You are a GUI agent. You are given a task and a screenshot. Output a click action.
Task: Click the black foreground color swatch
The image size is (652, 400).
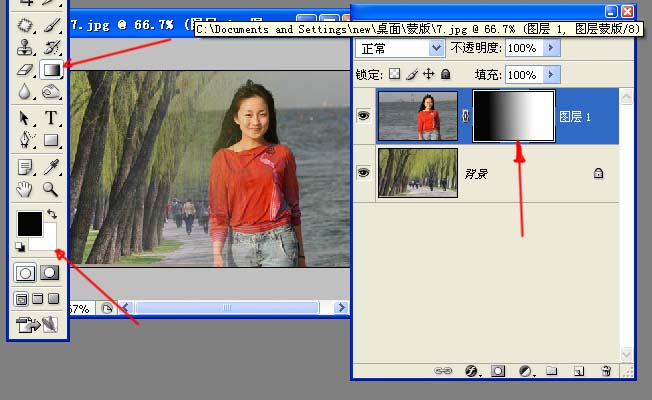pyautogui.click(x=28, y=223)
